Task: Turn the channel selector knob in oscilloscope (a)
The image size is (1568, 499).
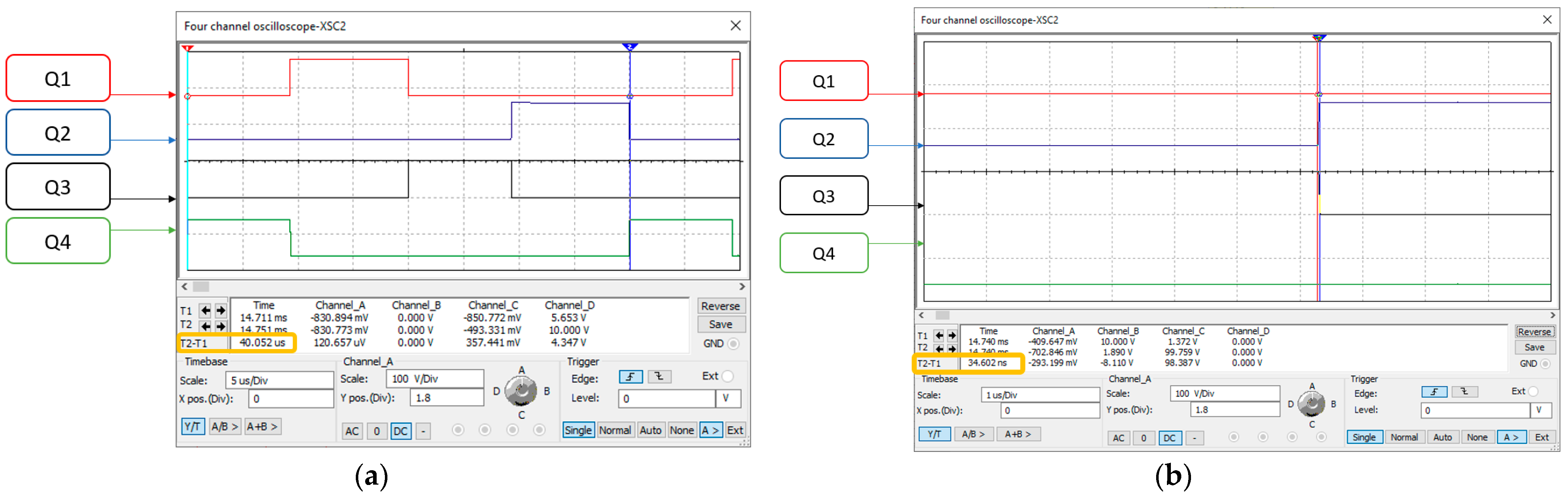Action: pos(521,391)
